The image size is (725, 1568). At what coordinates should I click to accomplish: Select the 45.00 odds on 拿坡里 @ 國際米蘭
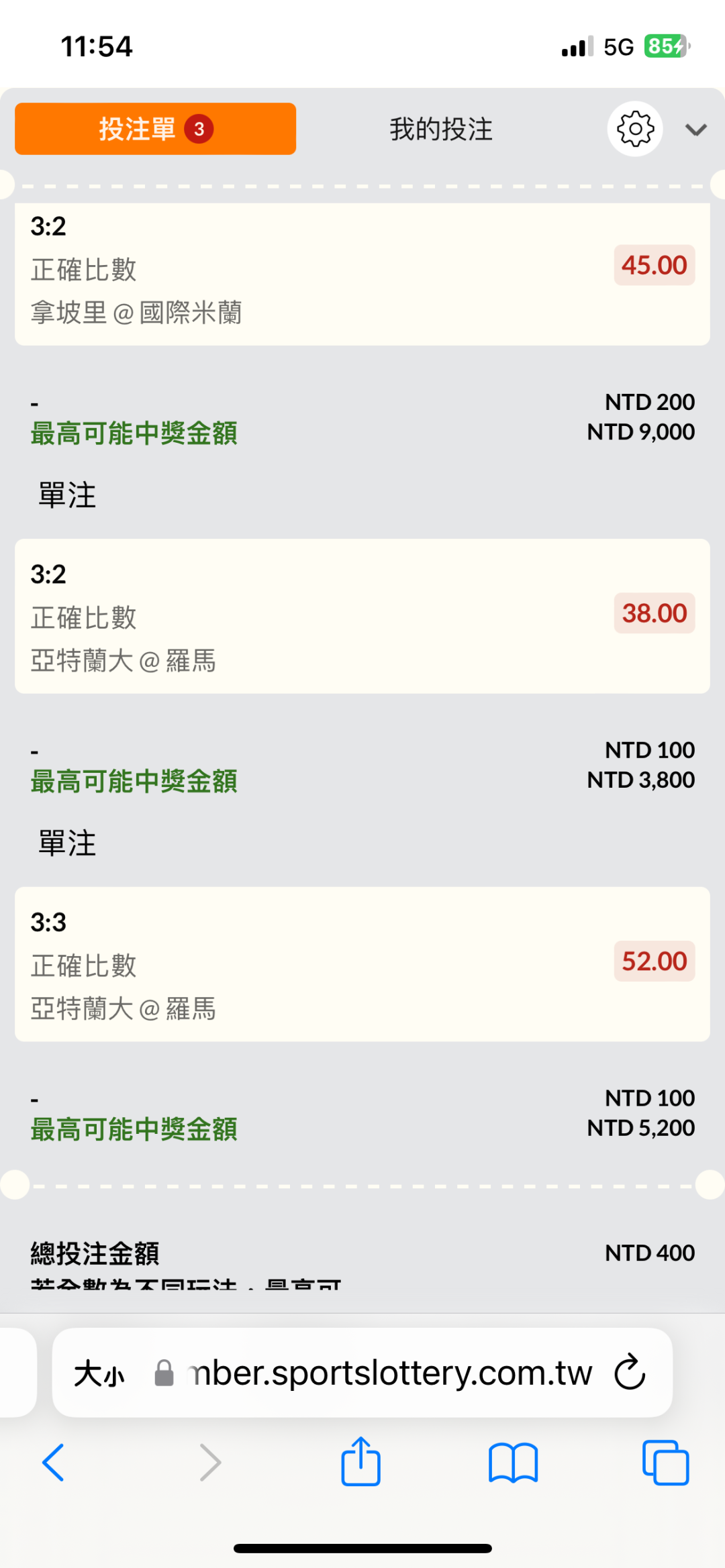[x=655, y=265]
